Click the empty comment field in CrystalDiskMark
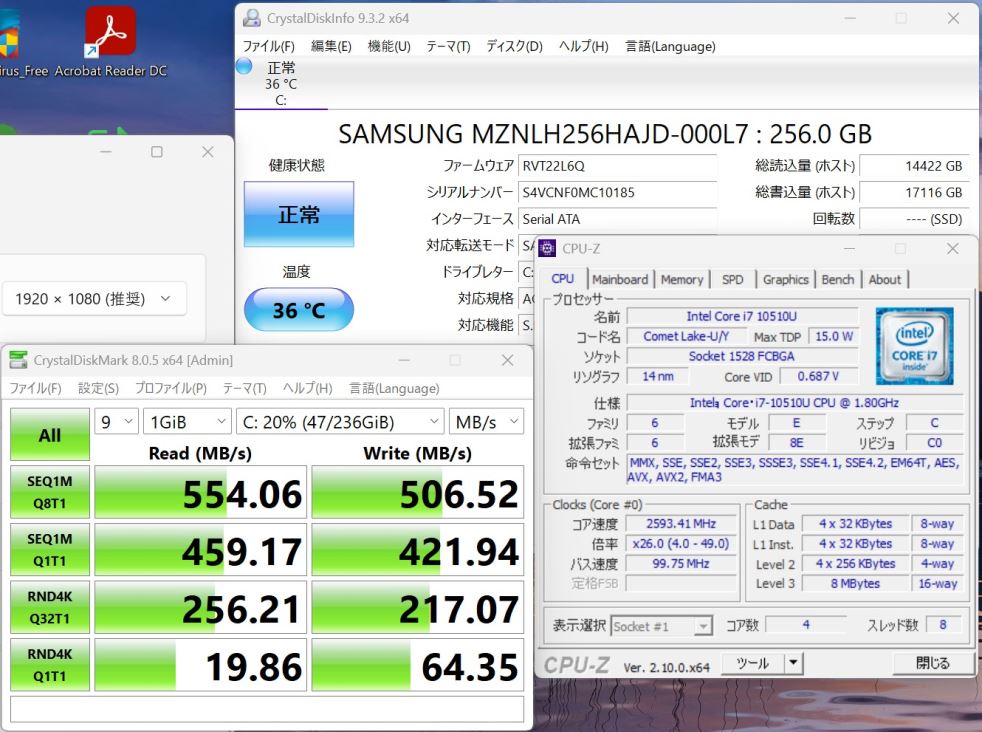The height and width of the screenshot is (732, 982). pyautogui.click(x=267, y=709)
